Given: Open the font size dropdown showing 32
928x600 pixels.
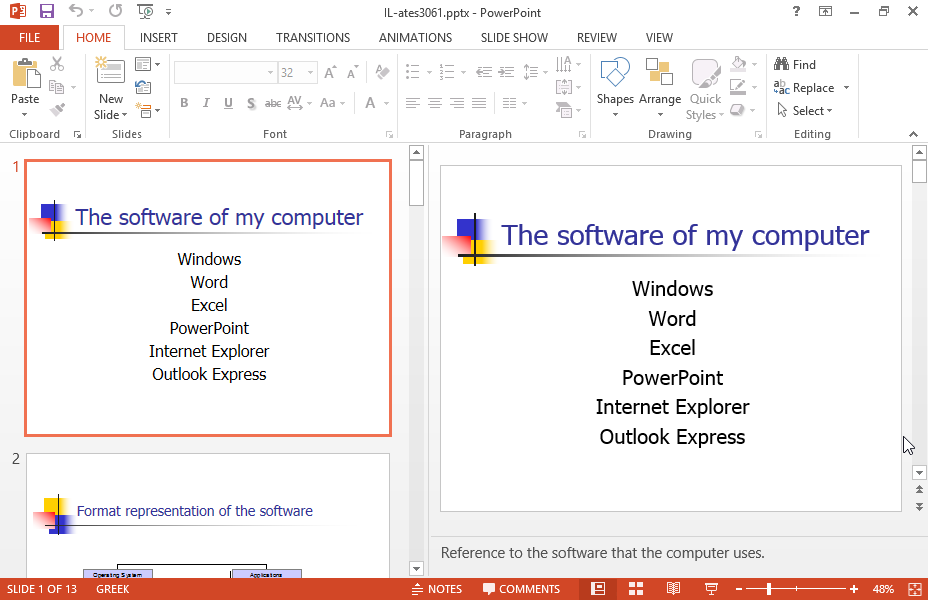Looking at the screenshot, I should (310, 73).
